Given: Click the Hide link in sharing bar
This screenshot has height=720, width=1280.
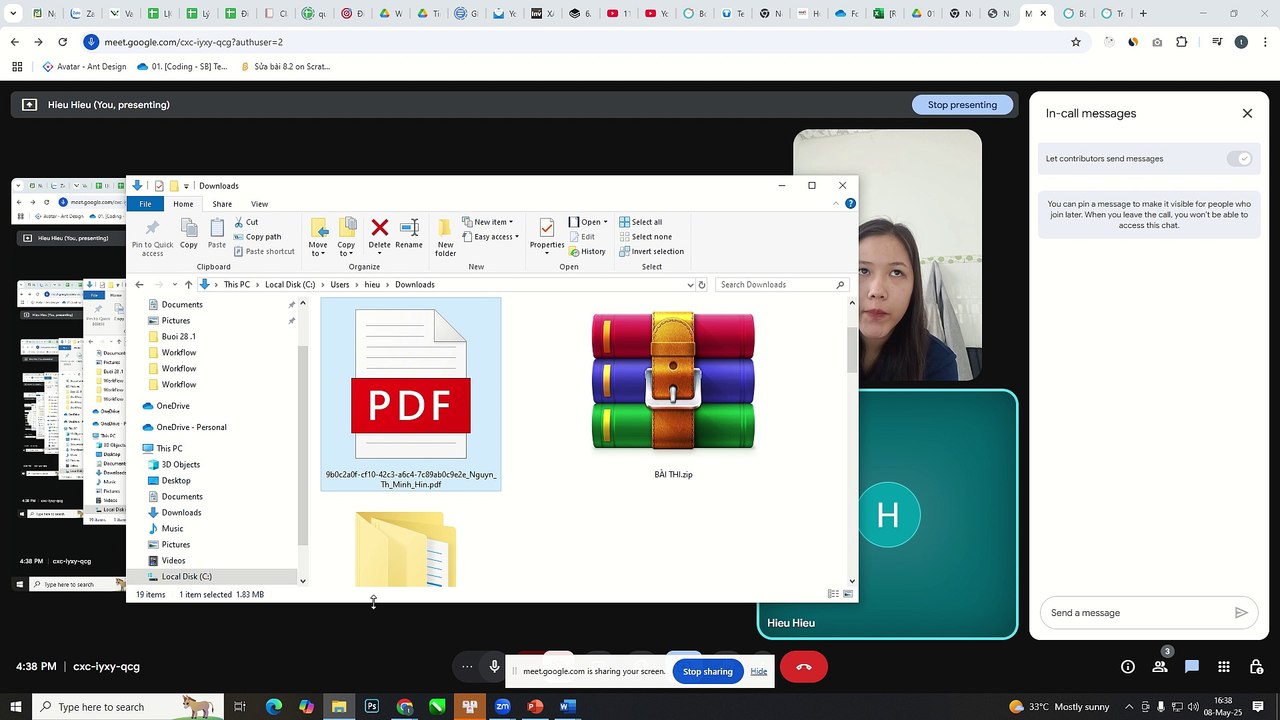Looking at the screenshot, I should click(x=759, y=671).
